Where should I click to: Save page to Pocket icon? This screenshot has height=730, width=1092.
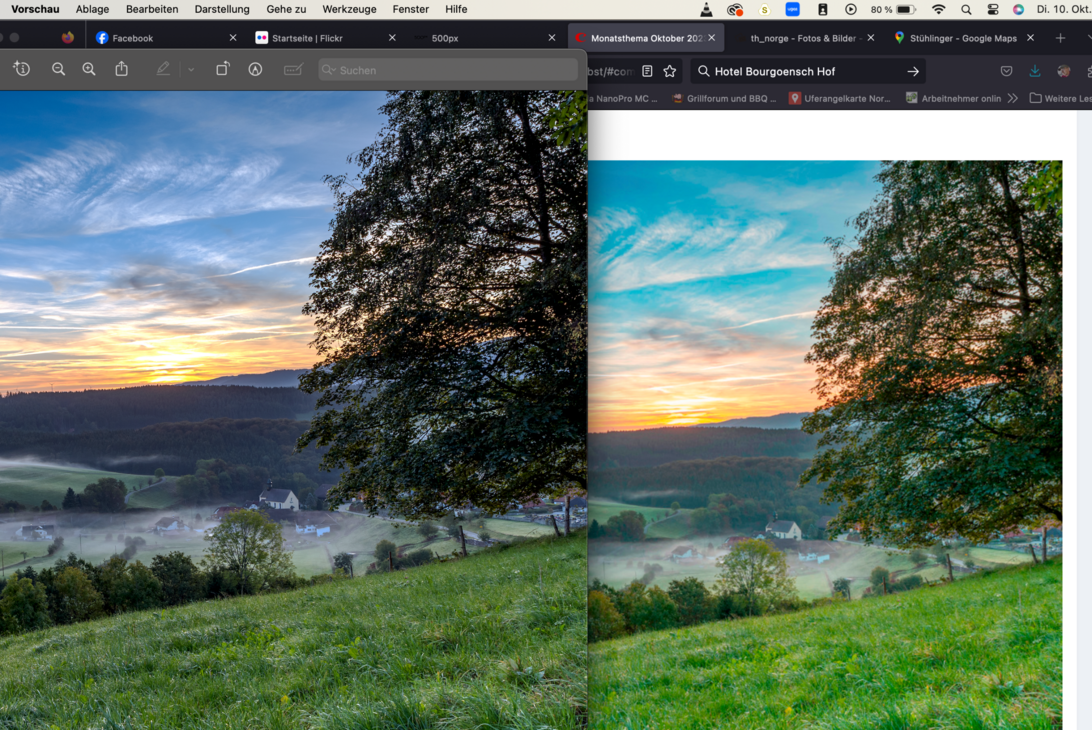coord(1006,71)
